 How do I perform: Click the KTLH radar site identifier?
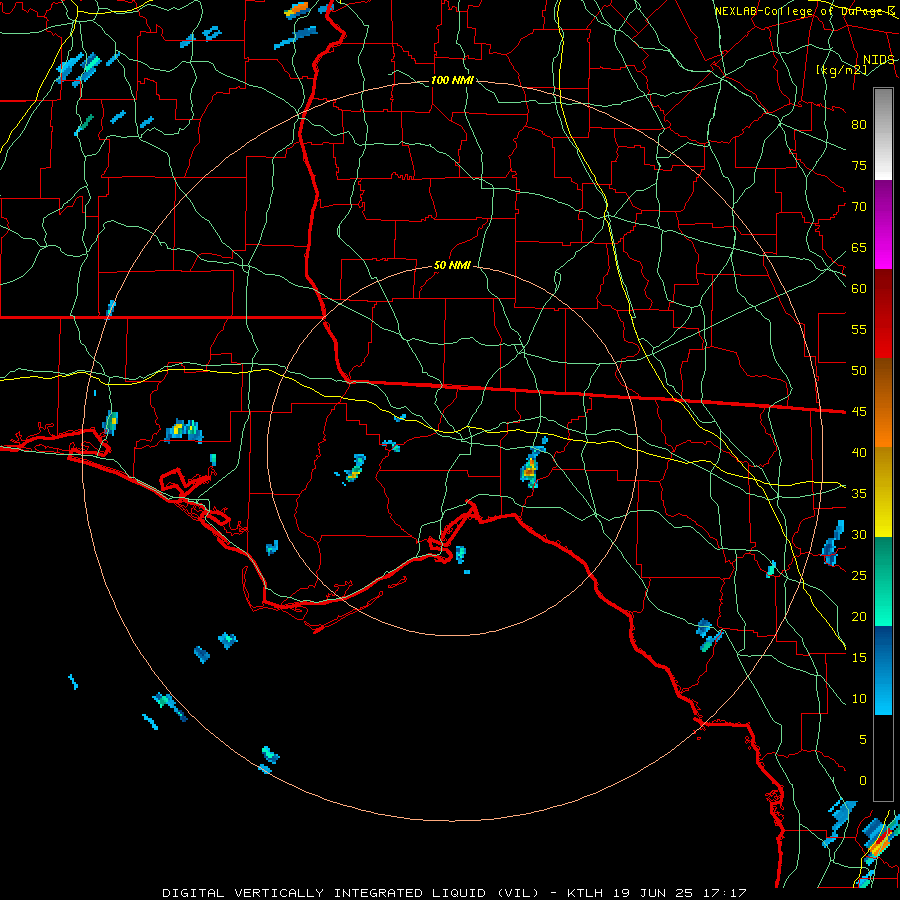click(x=588, y=893)
